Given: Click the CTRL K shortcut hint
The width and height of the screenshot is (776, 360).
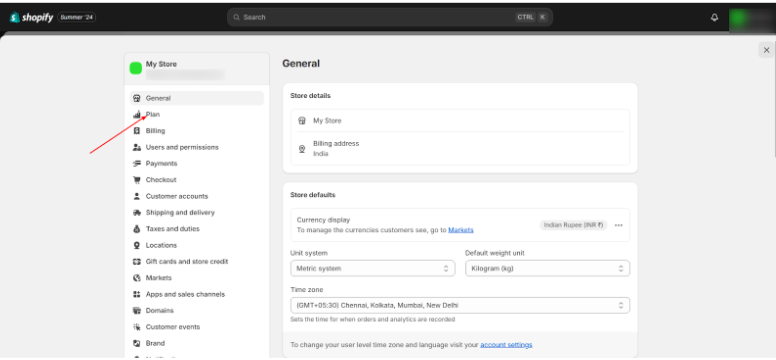Looking at the screenshot, I should (x=532, y=17).
